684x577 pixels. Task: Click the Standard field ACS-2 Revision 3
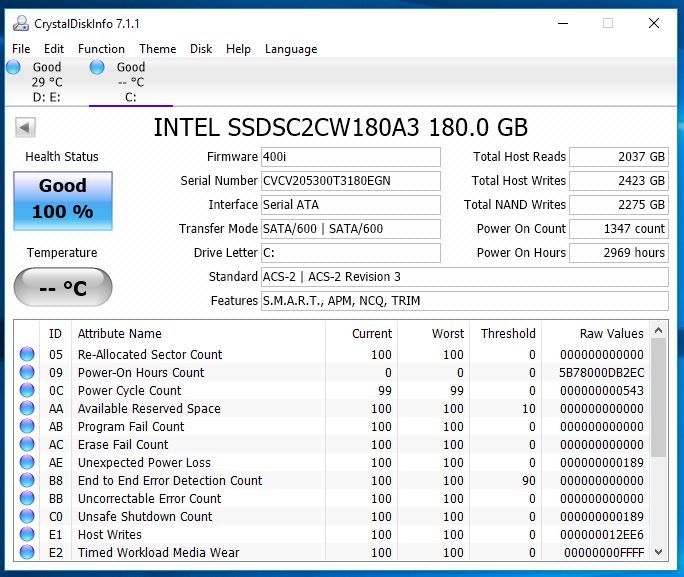[x=465, y=277]
